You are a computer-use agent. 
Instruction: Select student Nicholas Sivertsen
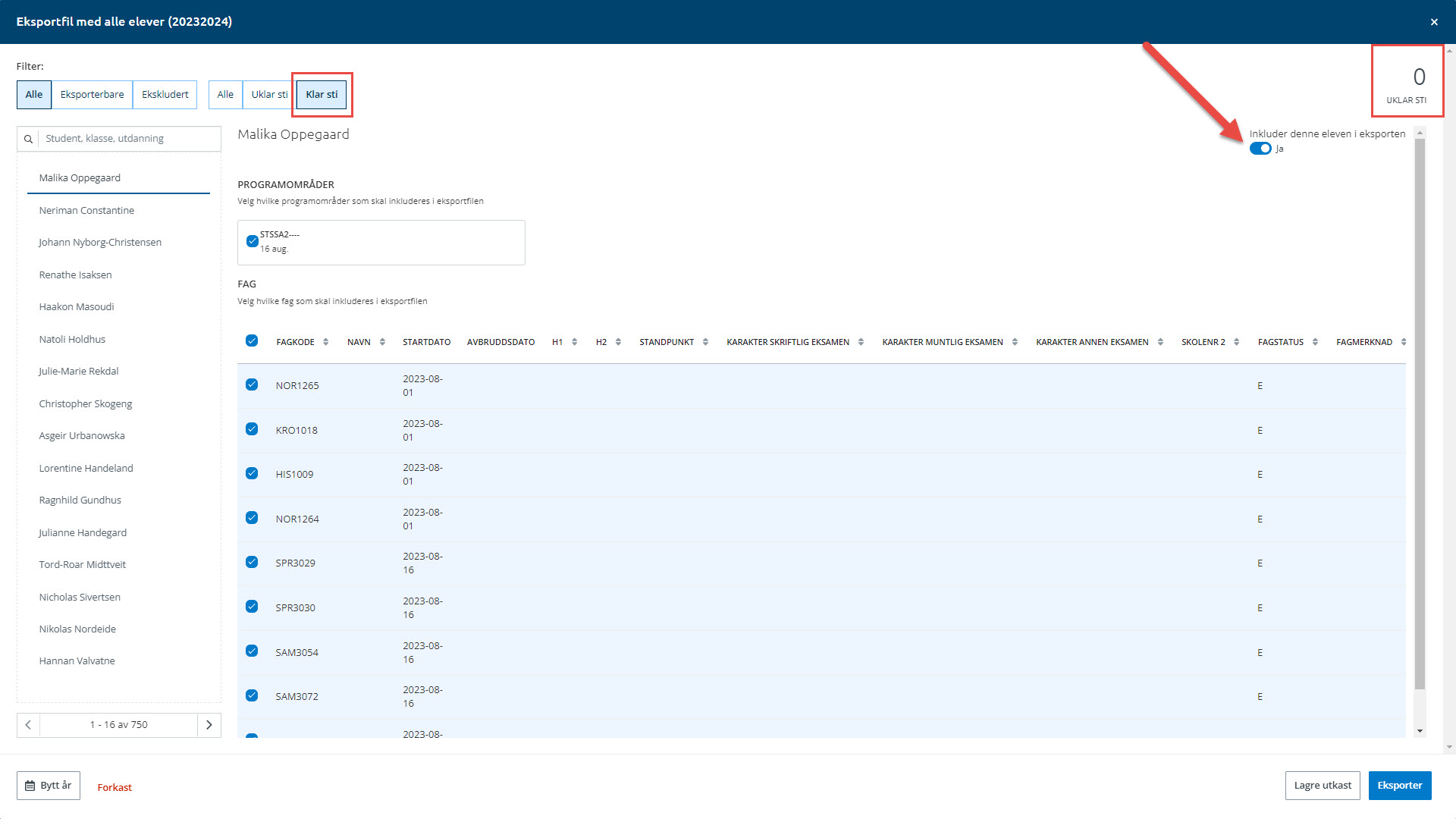[x=118, y=597]
